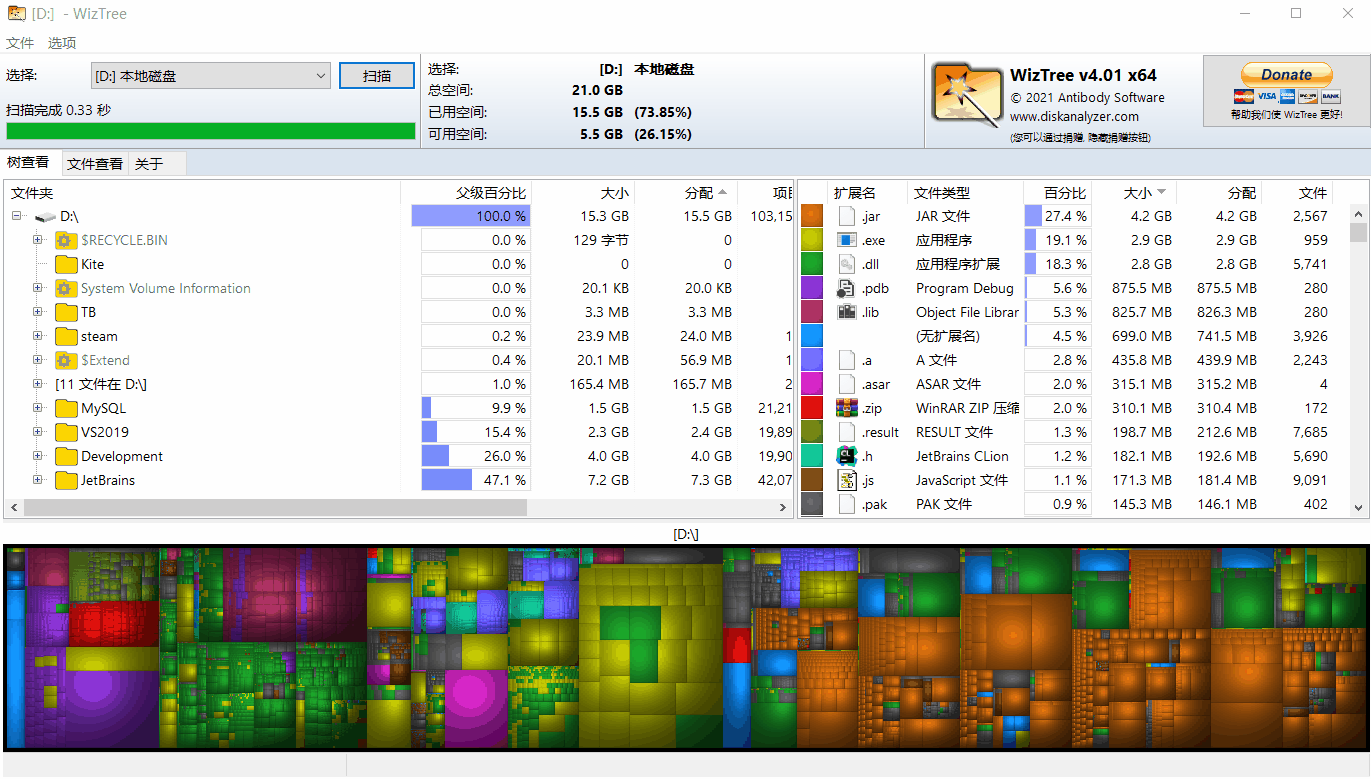Click the www.diskanalyzer.com text
Screen dimensions: 1371x779
[1074, 116]
